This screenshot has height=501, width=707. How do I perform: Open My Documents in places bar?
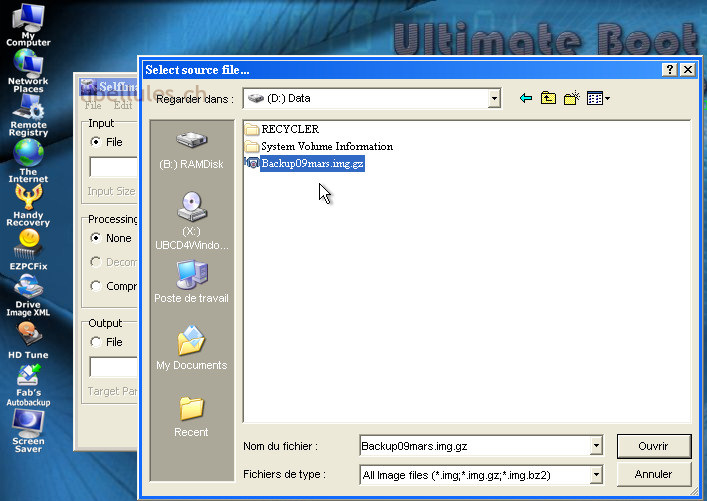coord(192,348)
